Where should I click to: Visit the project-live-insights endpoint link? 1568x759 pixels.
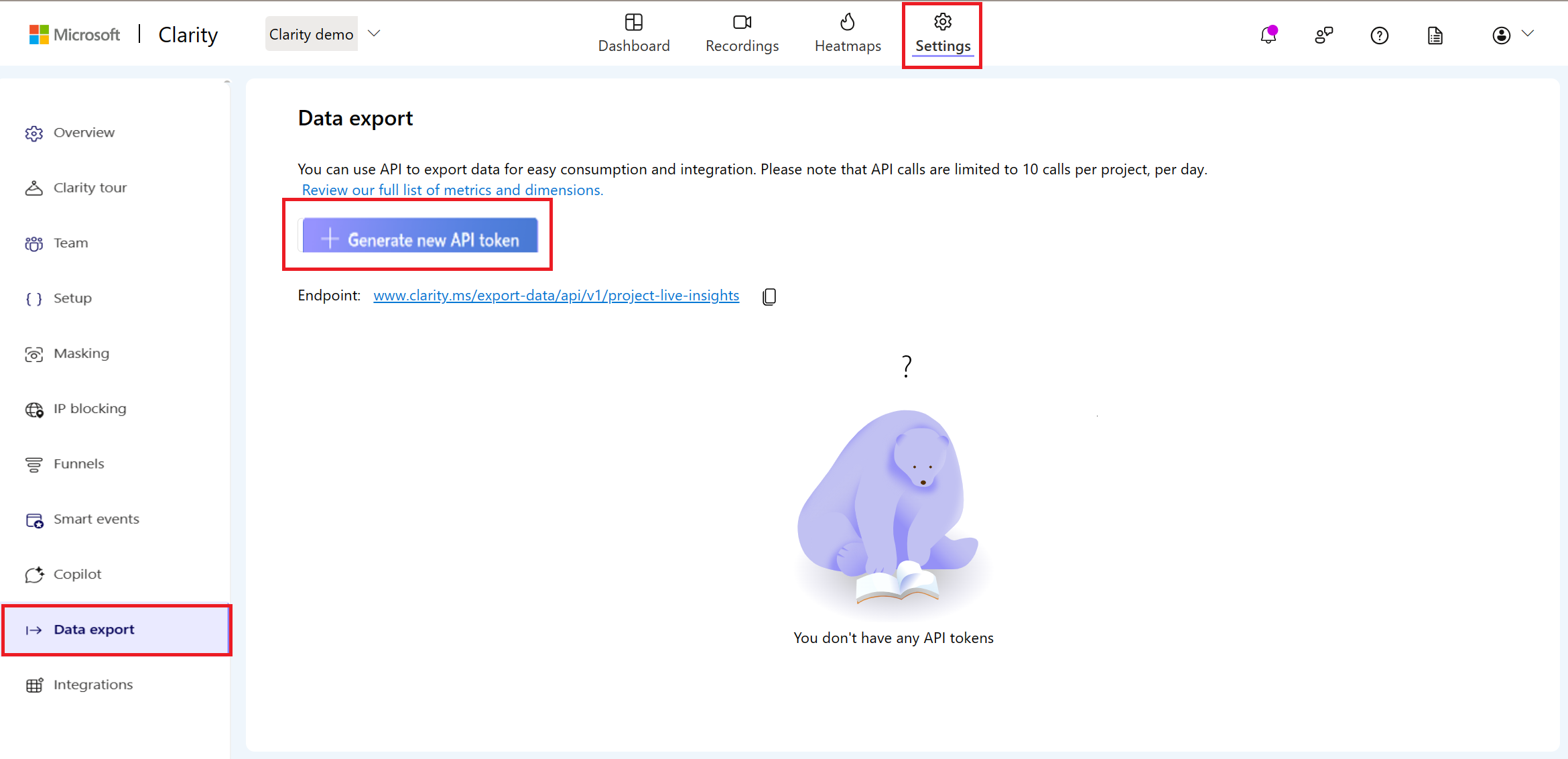coord(556,295)
